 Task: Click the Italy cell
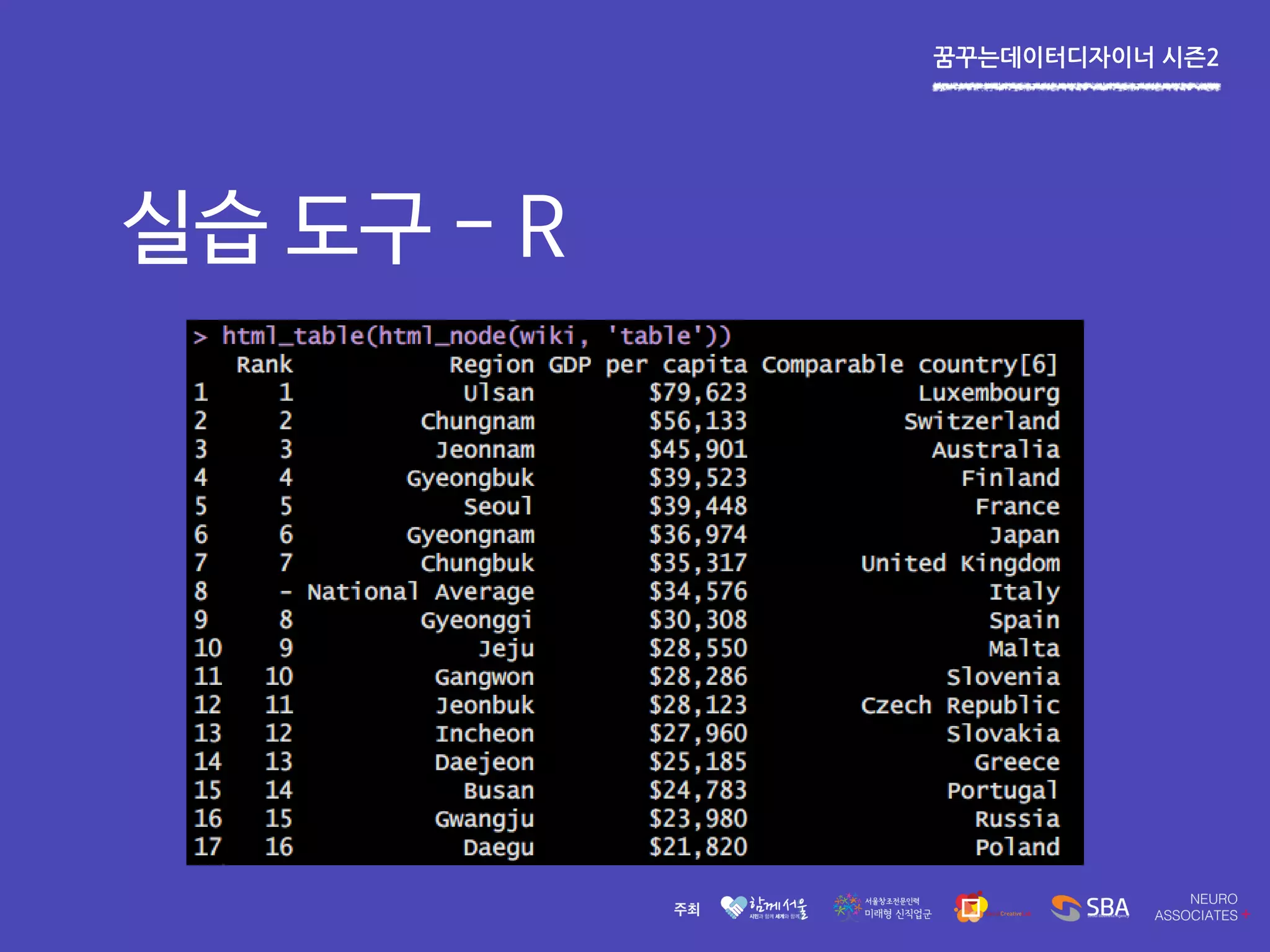(x=1024, y=593)
